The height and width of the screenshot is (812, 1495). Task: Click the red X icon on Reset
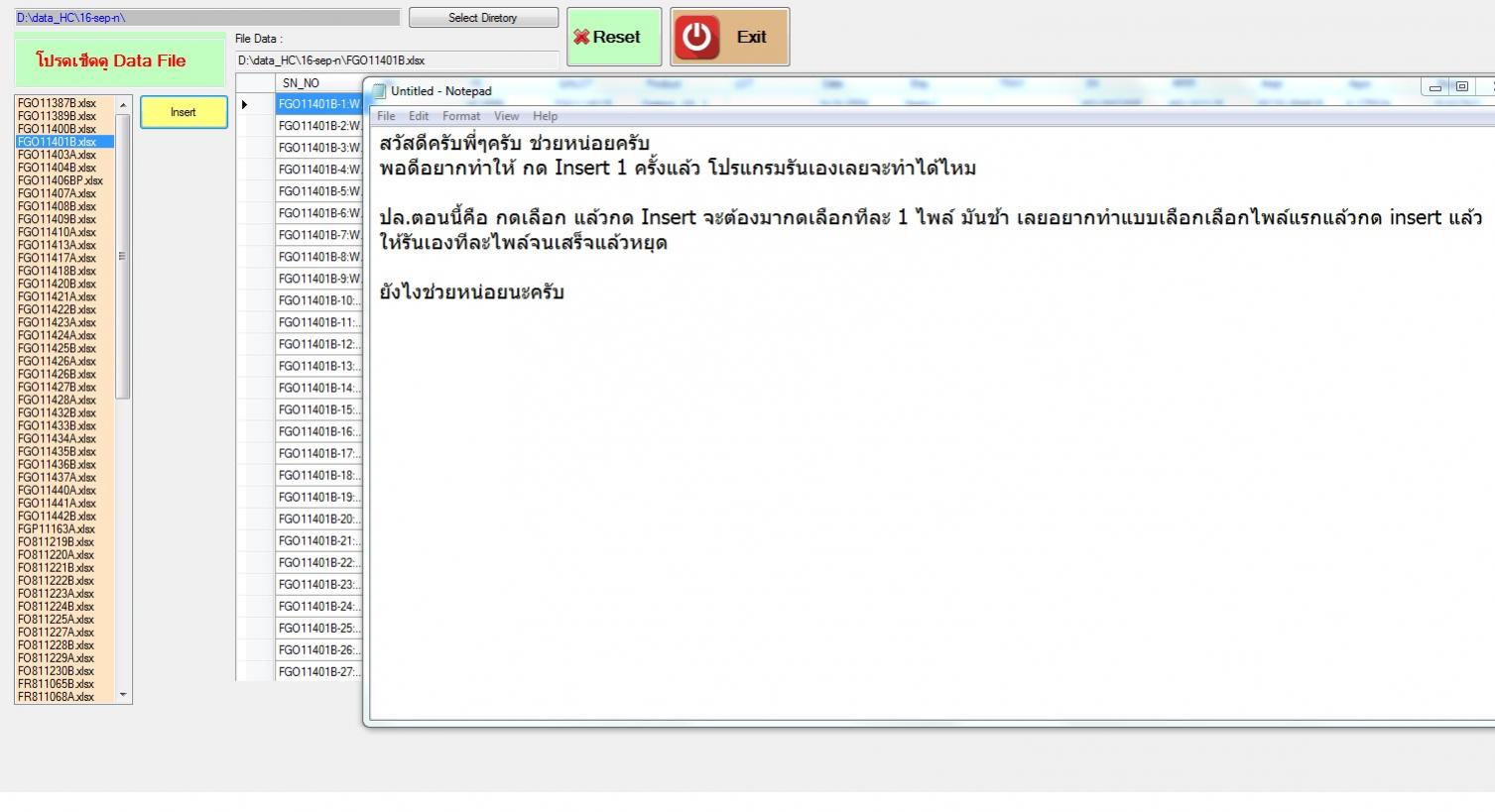581,37
